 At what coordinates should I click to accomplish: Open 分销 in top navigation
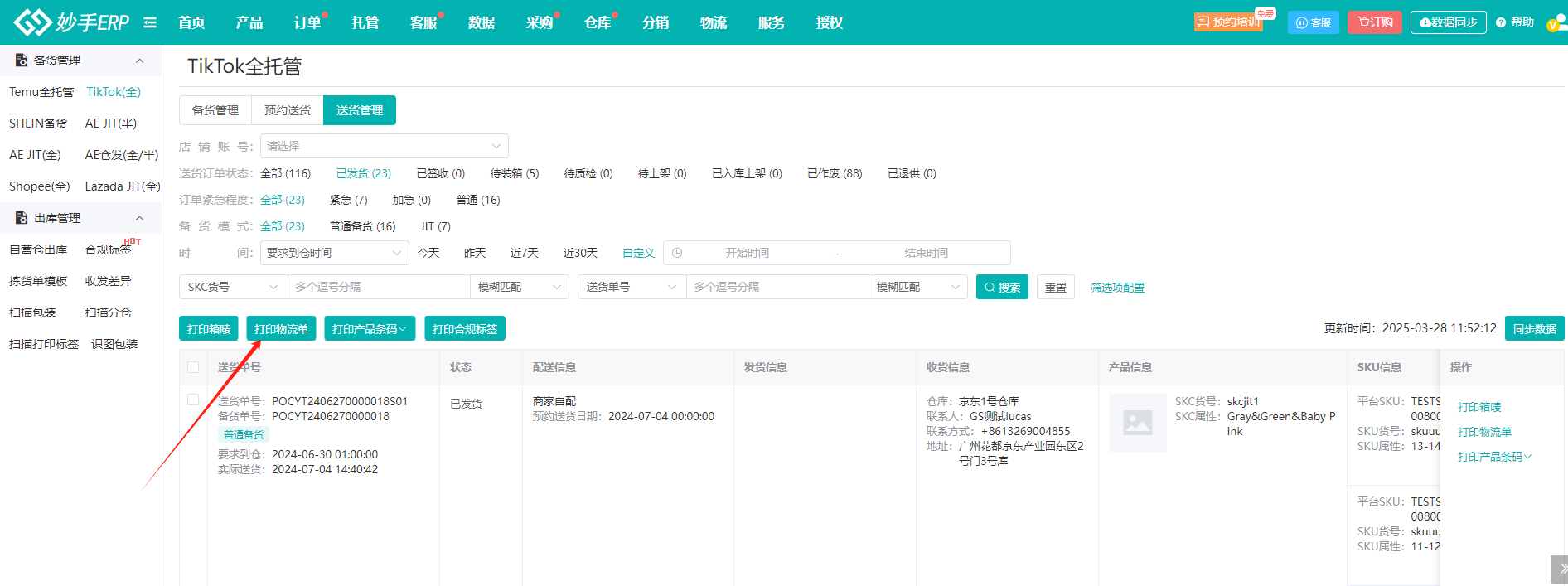tap(656, 22)
